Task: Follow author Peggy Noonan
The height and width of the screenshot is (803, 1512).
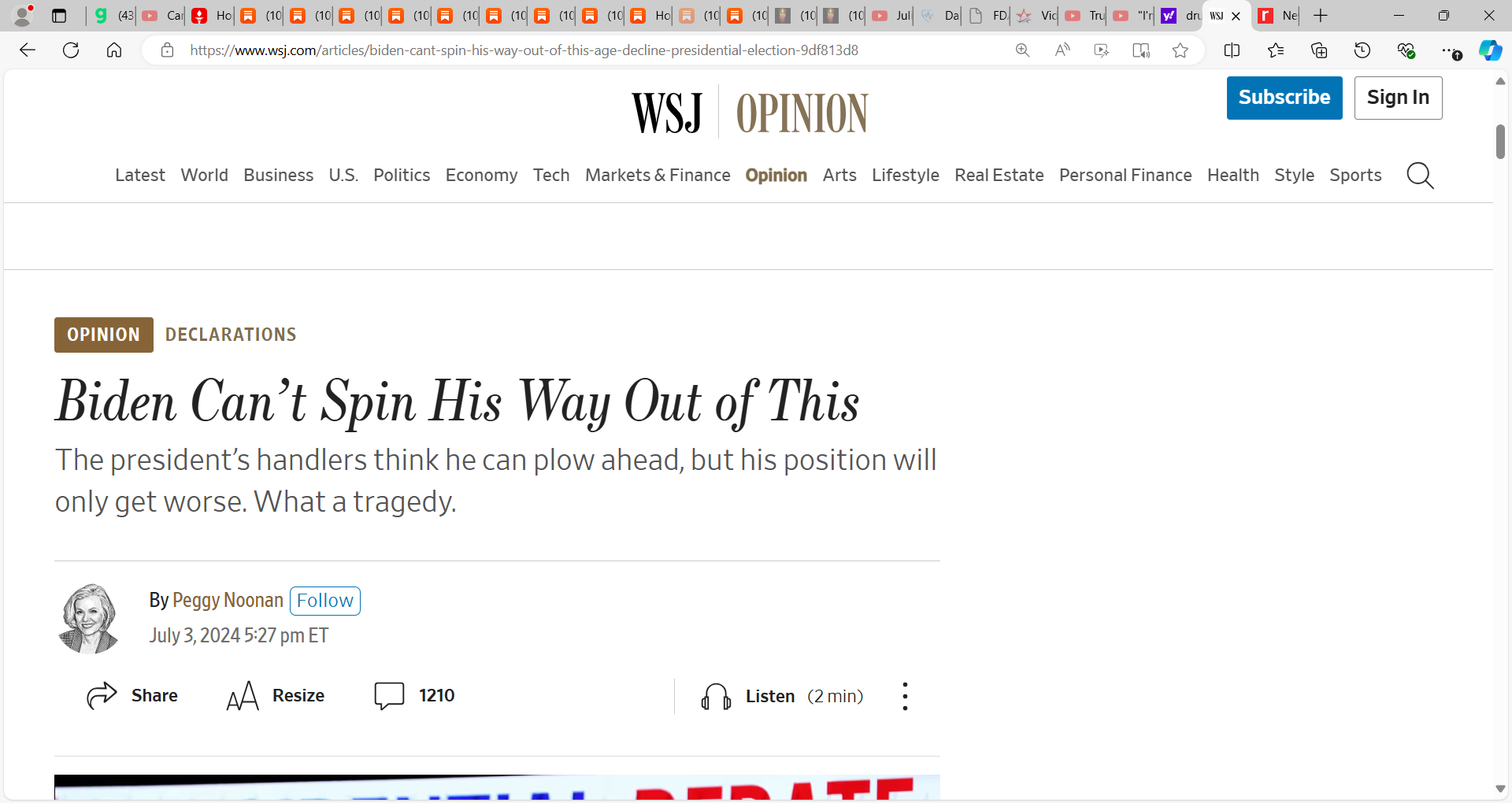Action: 325,601
